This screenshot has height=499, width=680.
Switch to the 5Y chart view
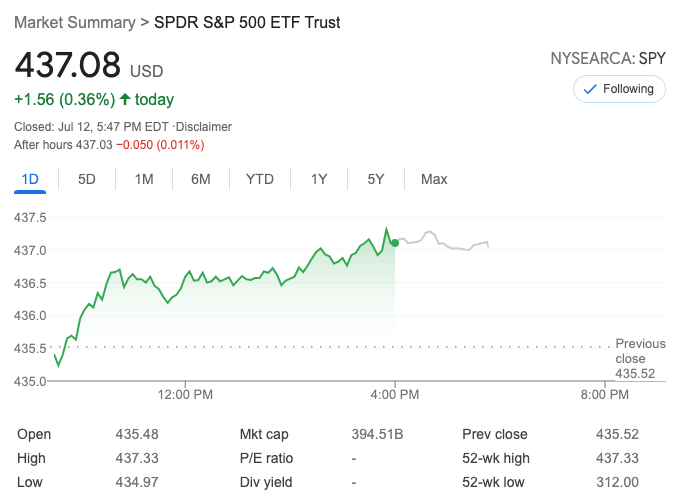(376, 179)
